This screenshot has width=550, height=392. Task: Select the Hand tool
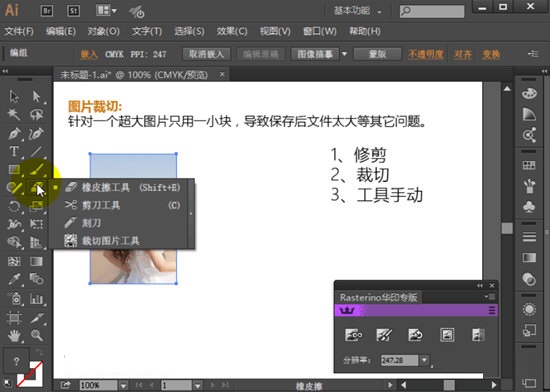coord(14,336)
